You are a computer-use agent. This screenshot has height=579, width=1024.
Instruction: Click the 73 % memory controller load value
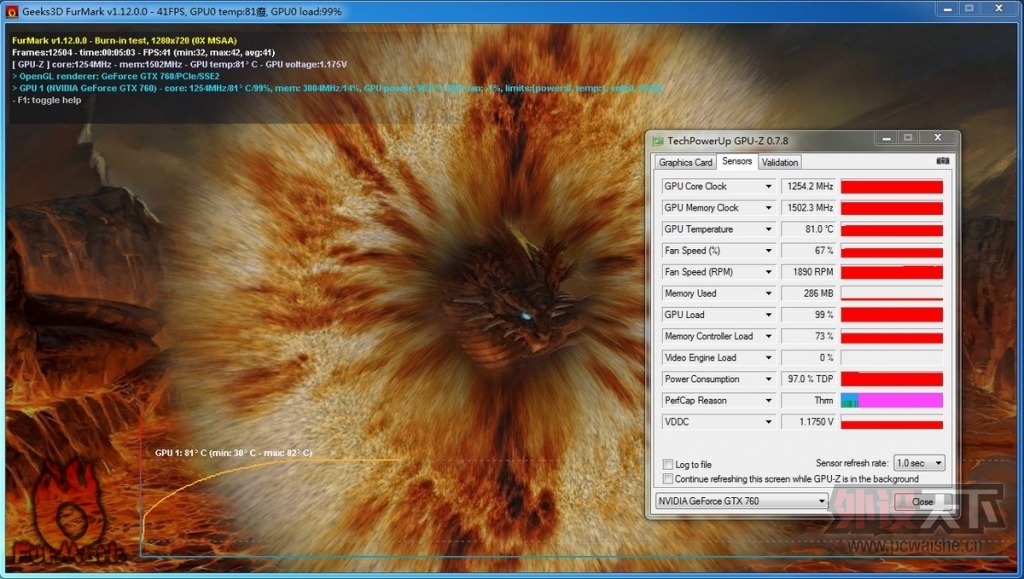(808, 337)
